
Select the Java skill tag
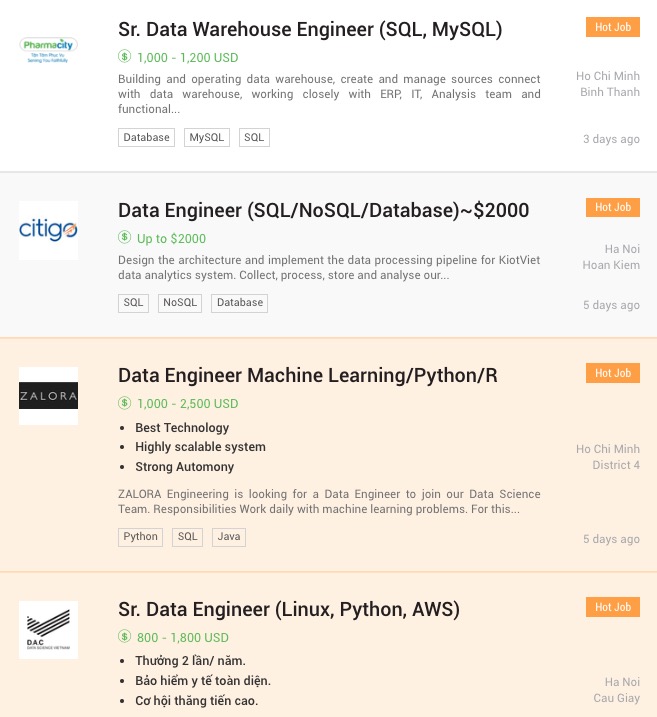coord(229,537)
